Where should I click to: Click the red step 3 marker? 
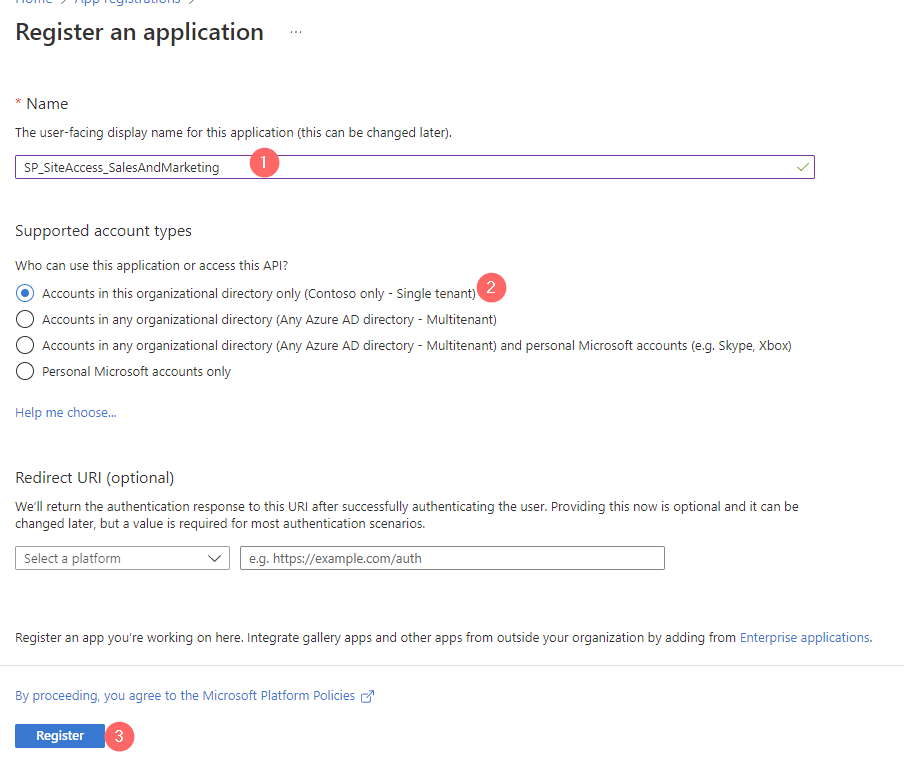pyautogui.click(x=119, y=736)
